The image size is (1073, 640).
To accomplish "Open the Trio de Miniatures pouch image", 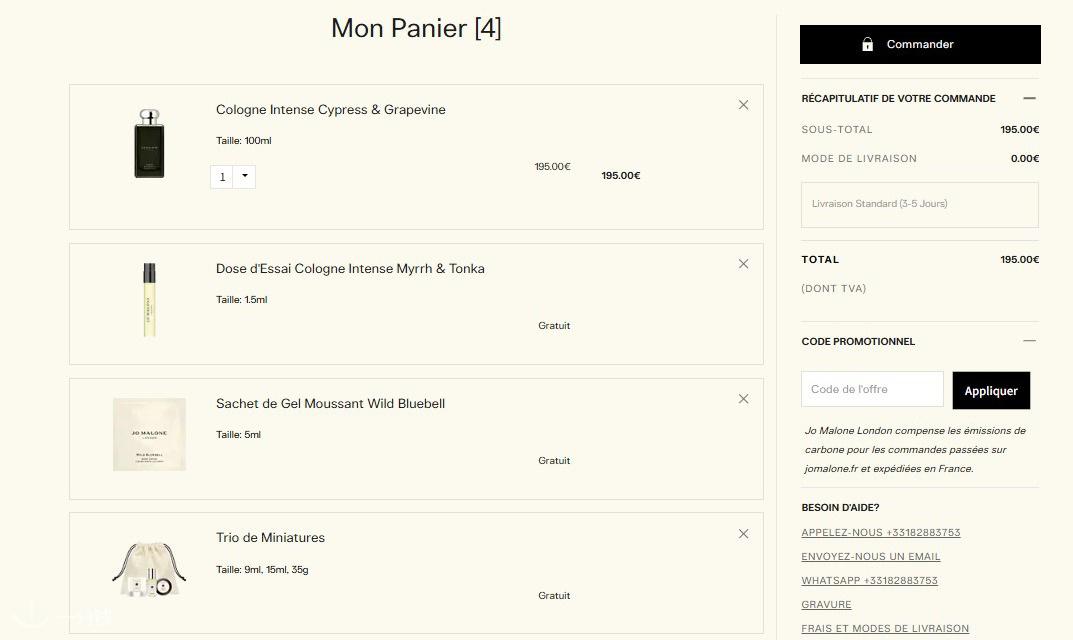I will 149,569.
